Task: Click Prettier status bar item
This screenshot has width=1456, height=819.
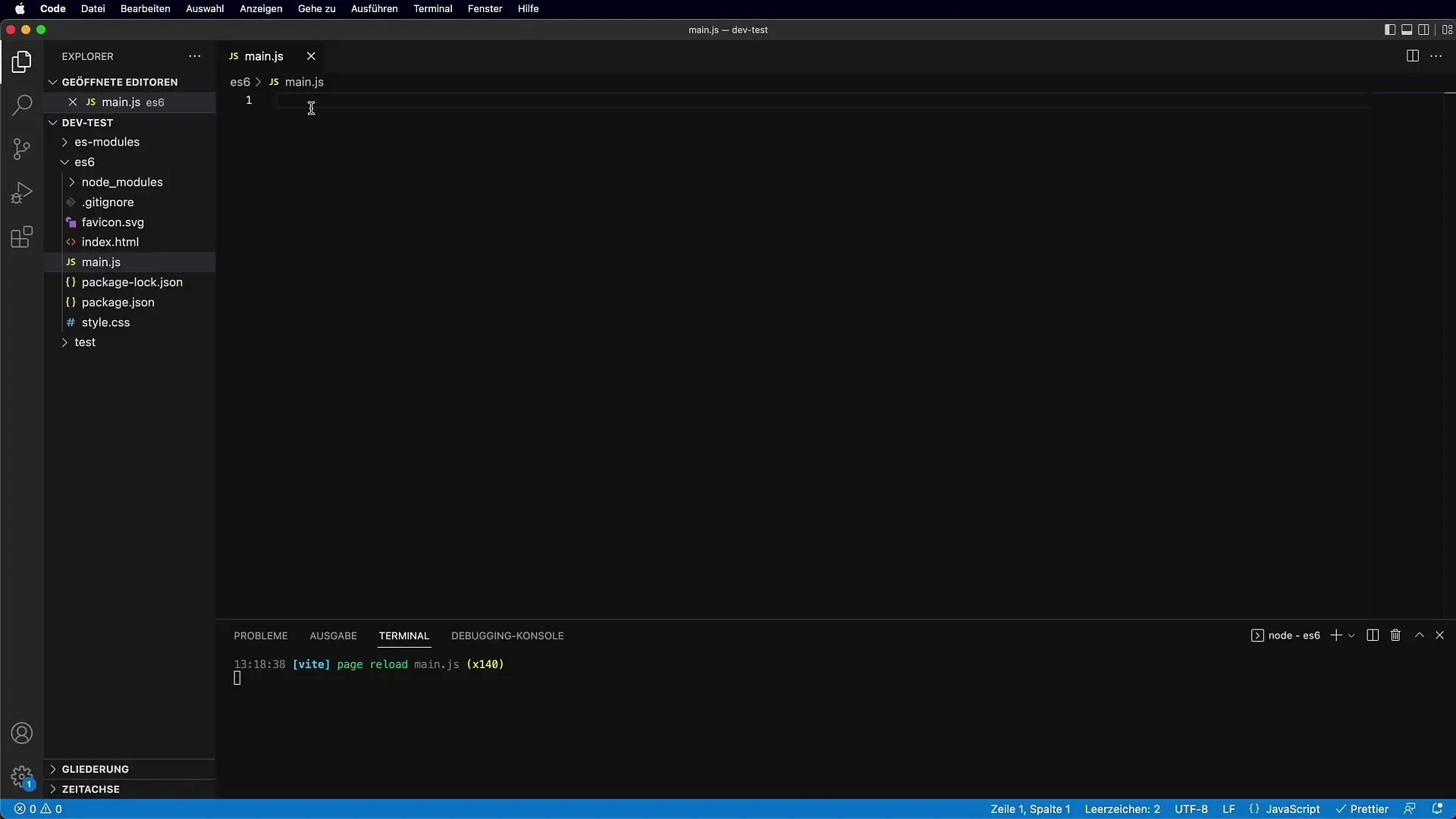Action: [x=1362, y=809]
